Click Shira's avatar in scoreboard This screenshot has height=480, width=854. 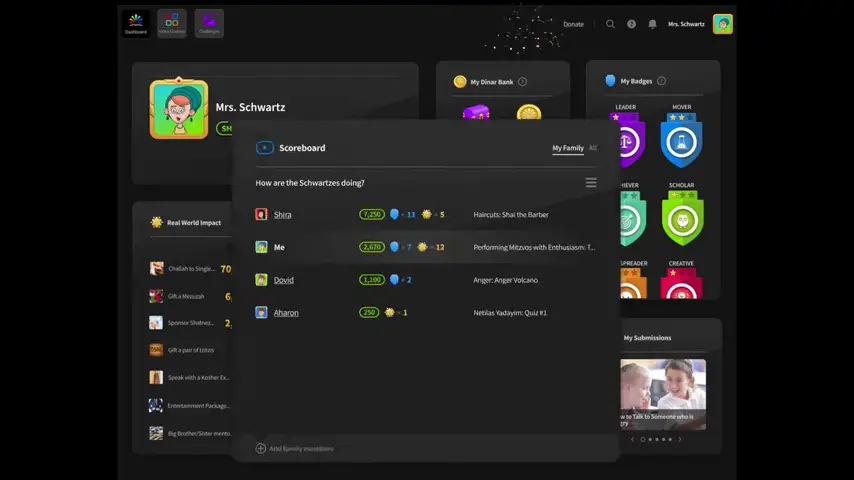(x=261, y=214)
